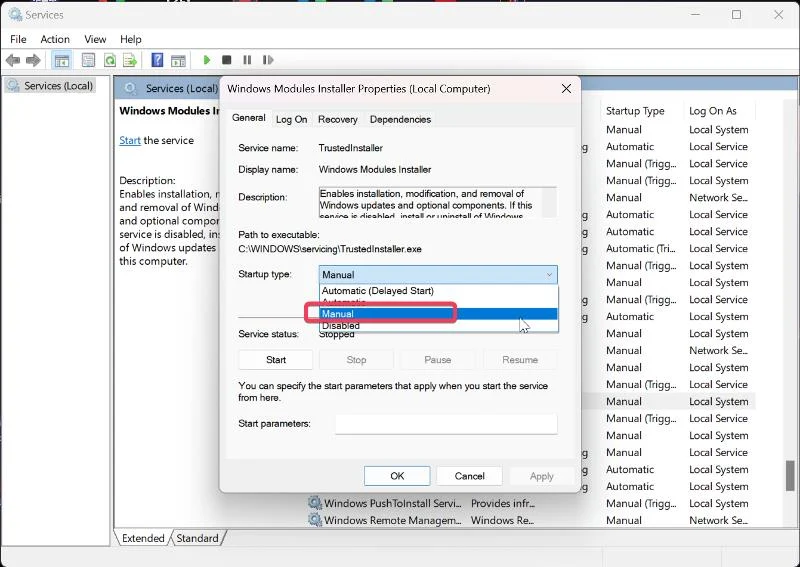This screenshot has width=800, height=567.
Task: Open the Action menu
Action: pyautogui.click(x=55, y=39)
